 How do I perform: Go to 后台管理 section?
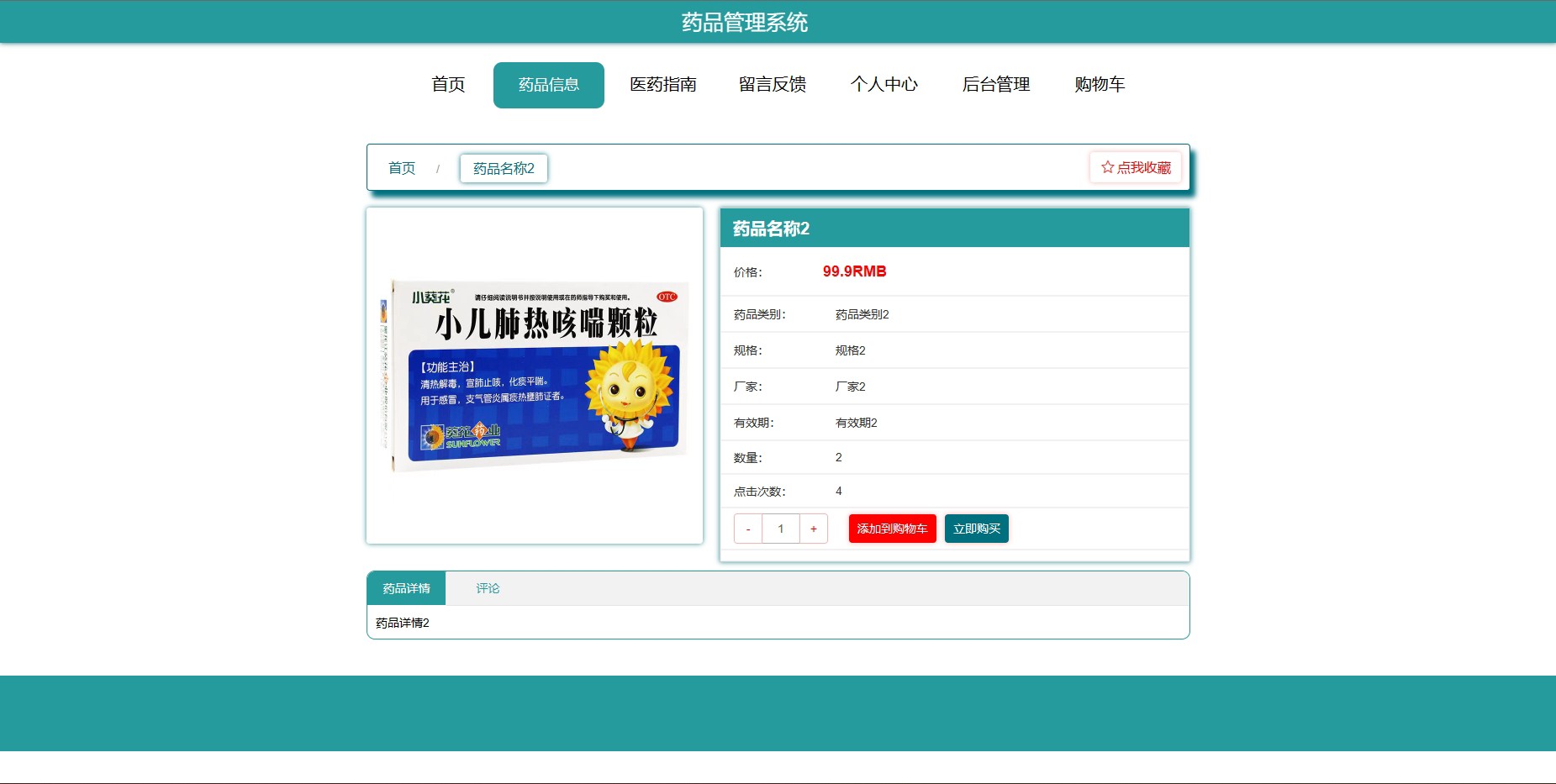(x=996, y=85)
